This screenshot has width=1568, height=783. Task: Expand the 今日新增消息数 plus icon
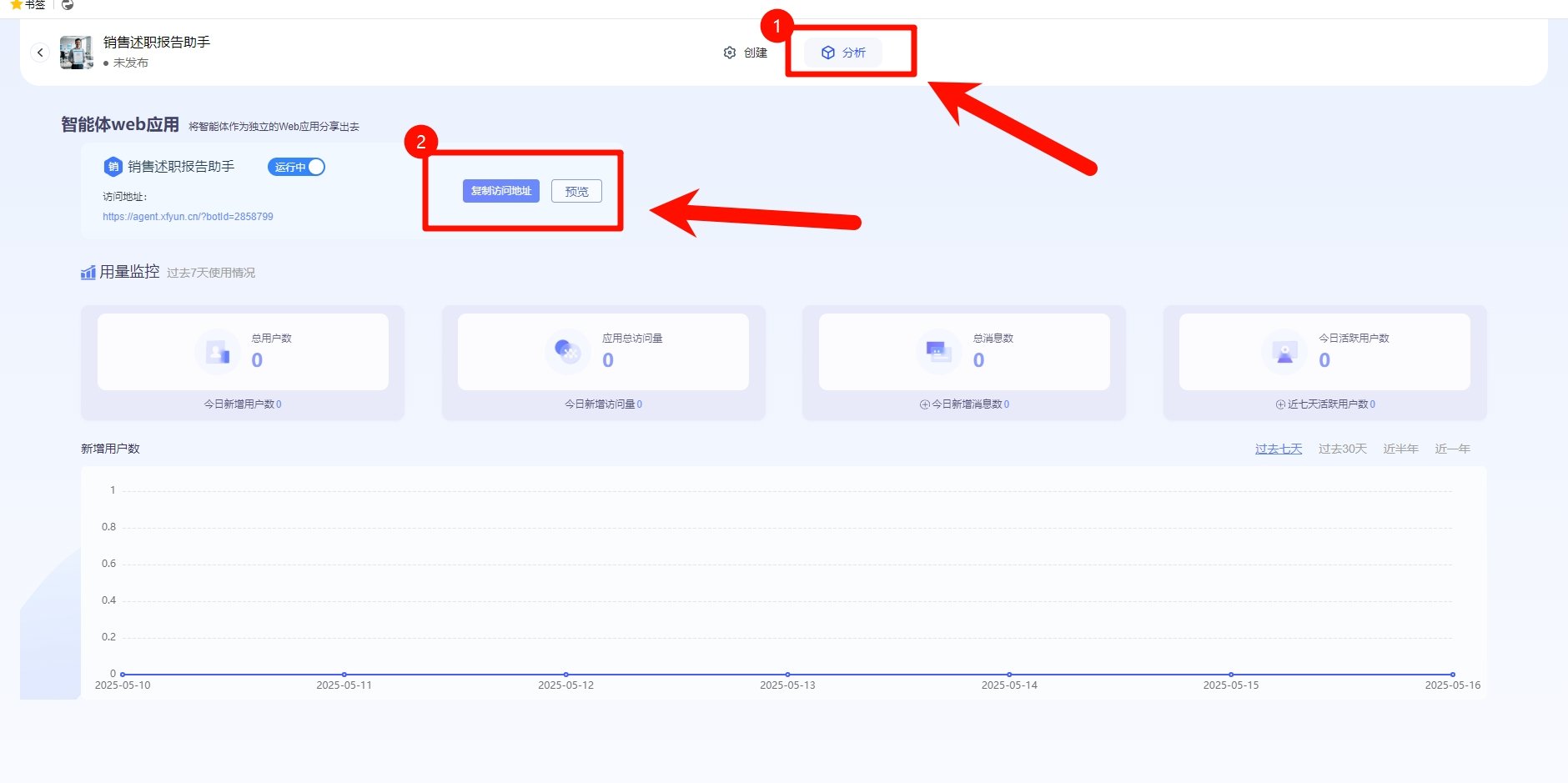[924, 404]
